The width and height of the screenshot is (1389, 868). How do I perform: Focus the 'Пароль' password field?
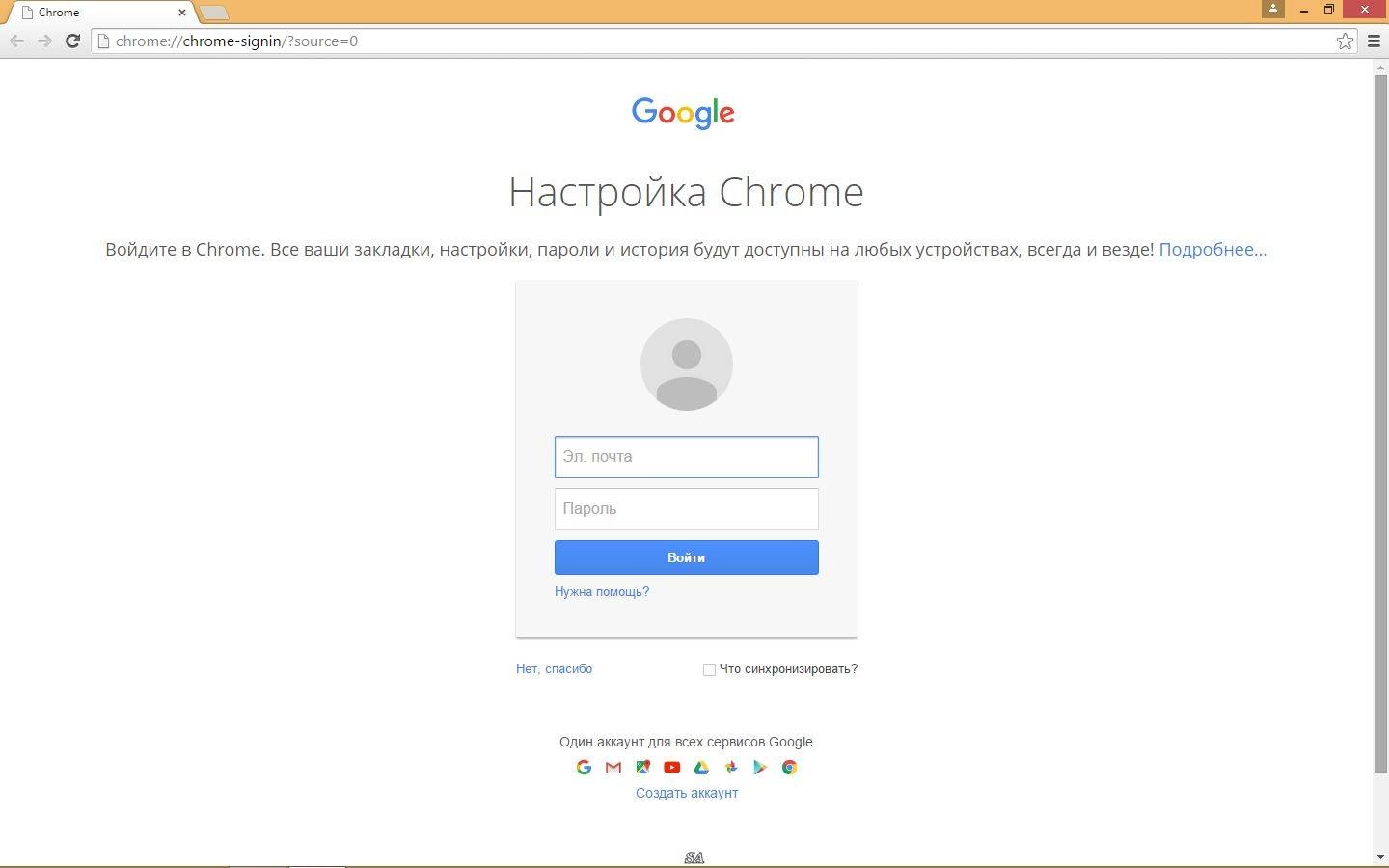687,509
